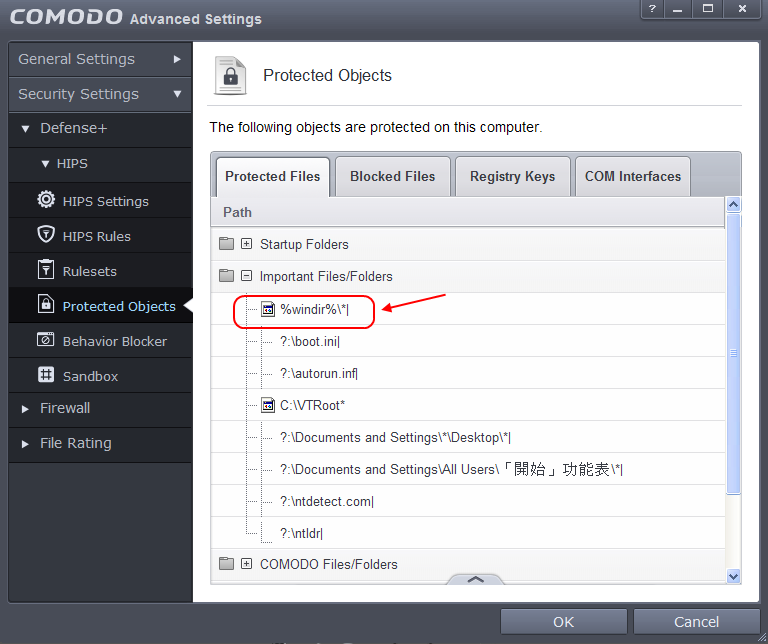Click the scrollbar down arrow

(733, 576)
